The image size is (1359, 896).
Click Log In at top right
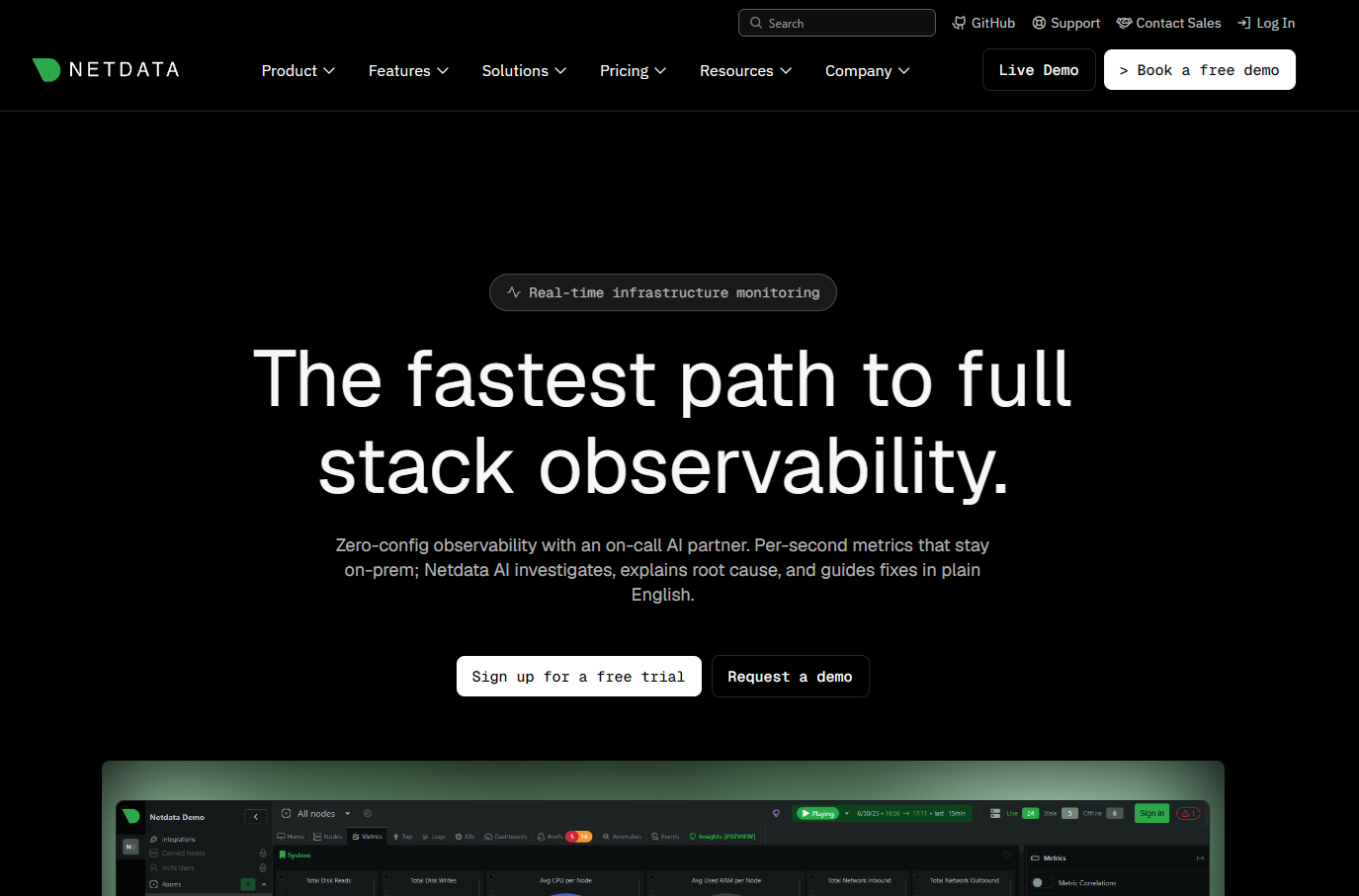click(1266, 23)
